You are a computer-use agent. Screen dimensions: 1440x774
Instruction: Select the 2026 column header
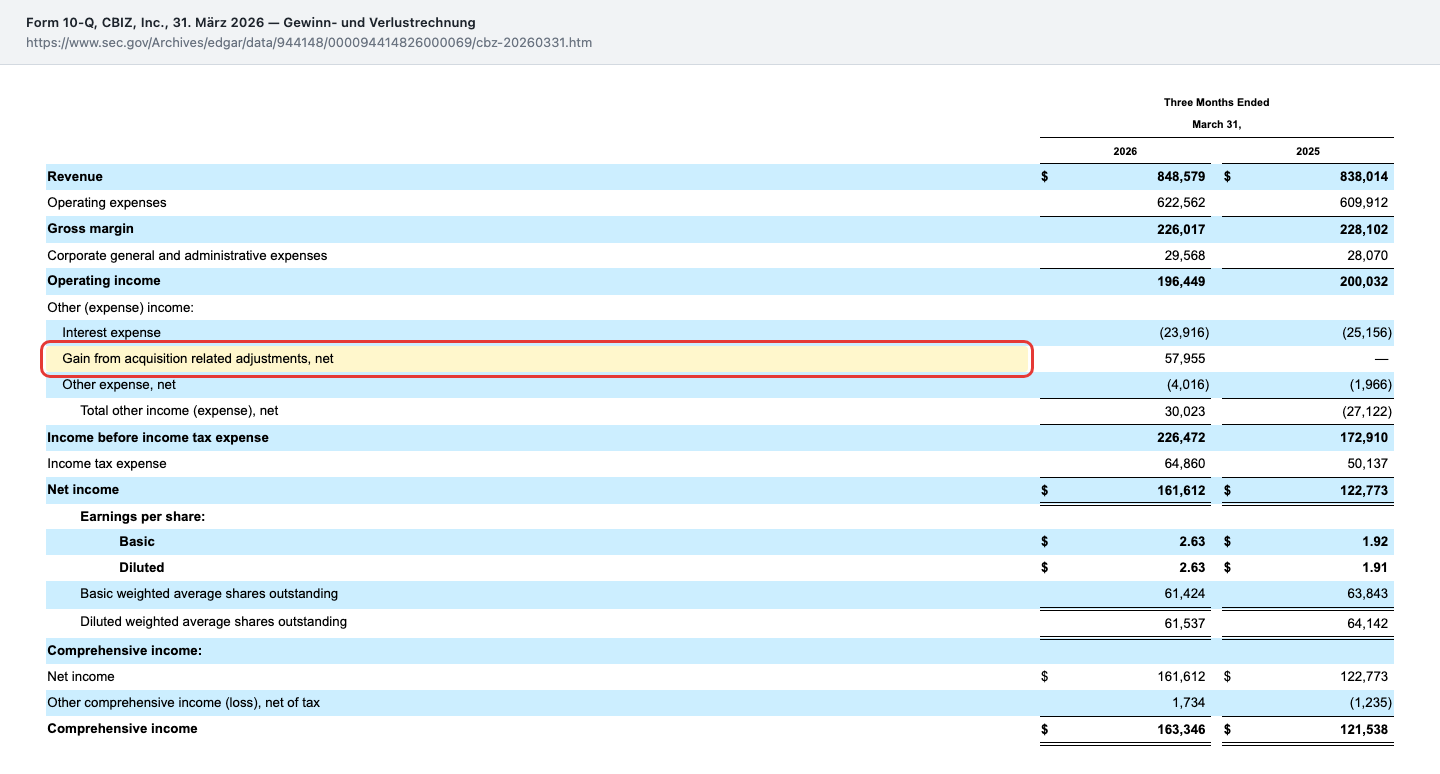1125,151
